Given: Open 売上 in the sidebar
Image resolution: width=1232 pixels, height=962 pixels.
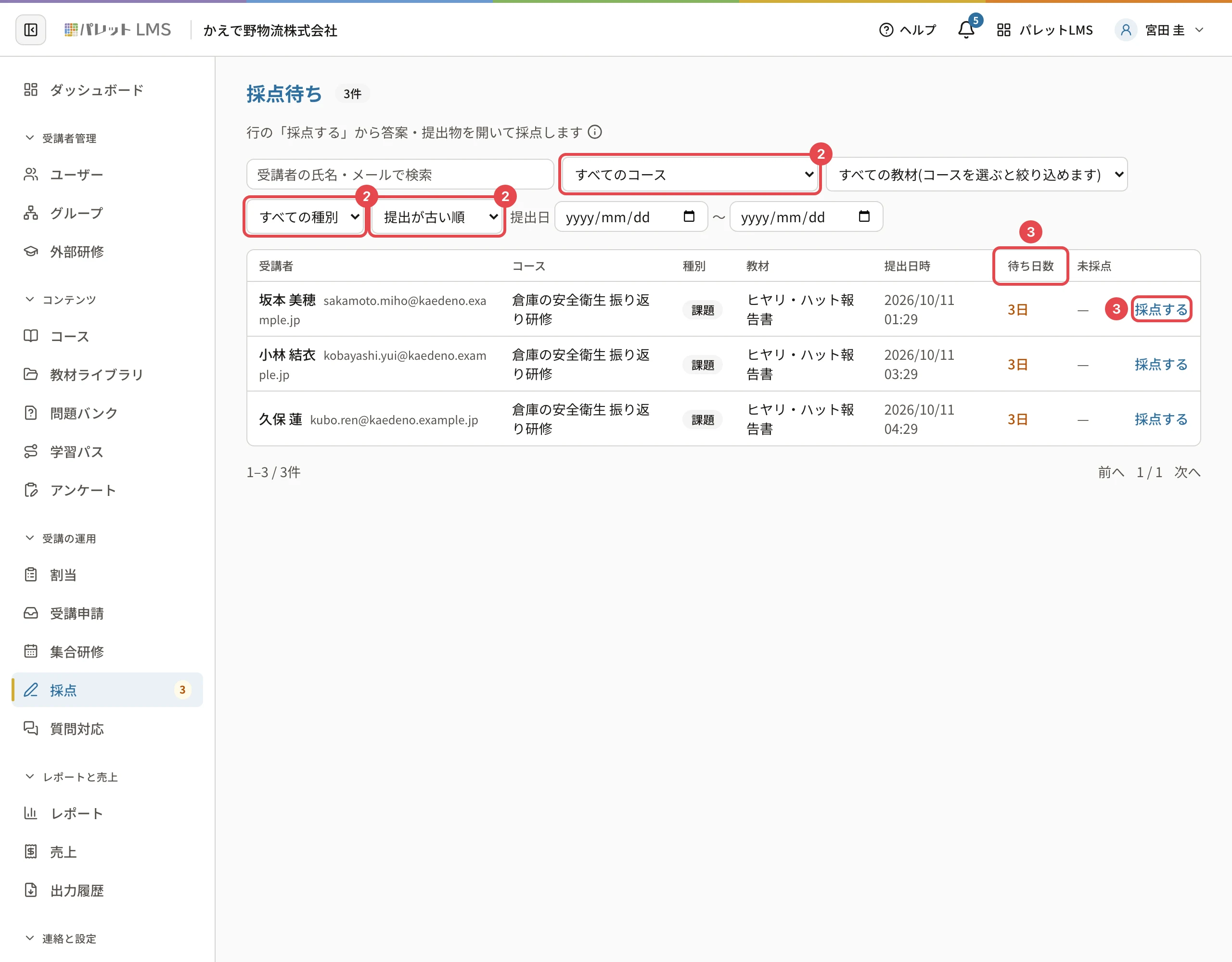Looking at the screenshot, I should click(107, 852).
